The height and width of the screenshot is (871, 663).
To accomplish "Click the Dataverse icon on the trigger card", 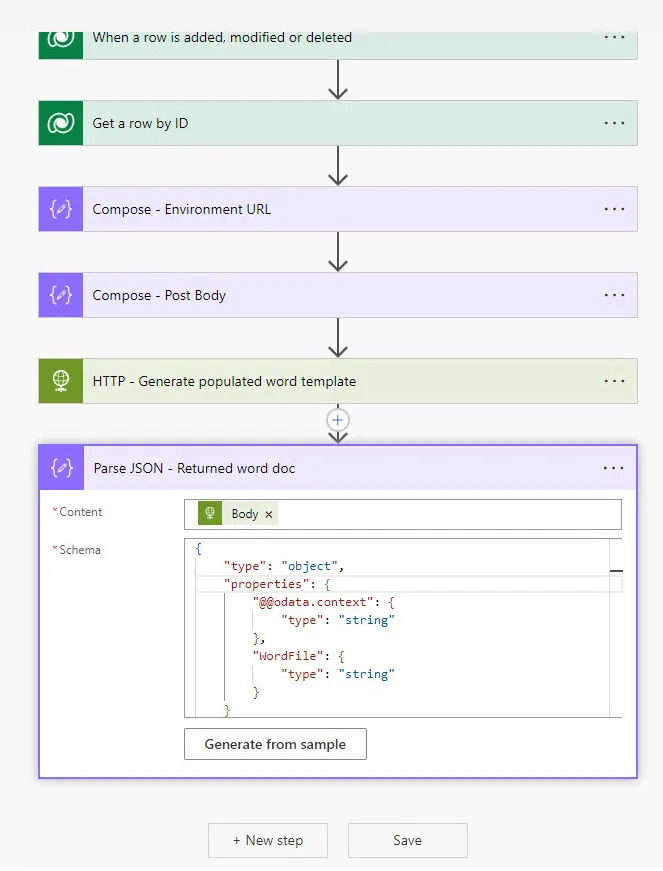I will pos(60,37).
